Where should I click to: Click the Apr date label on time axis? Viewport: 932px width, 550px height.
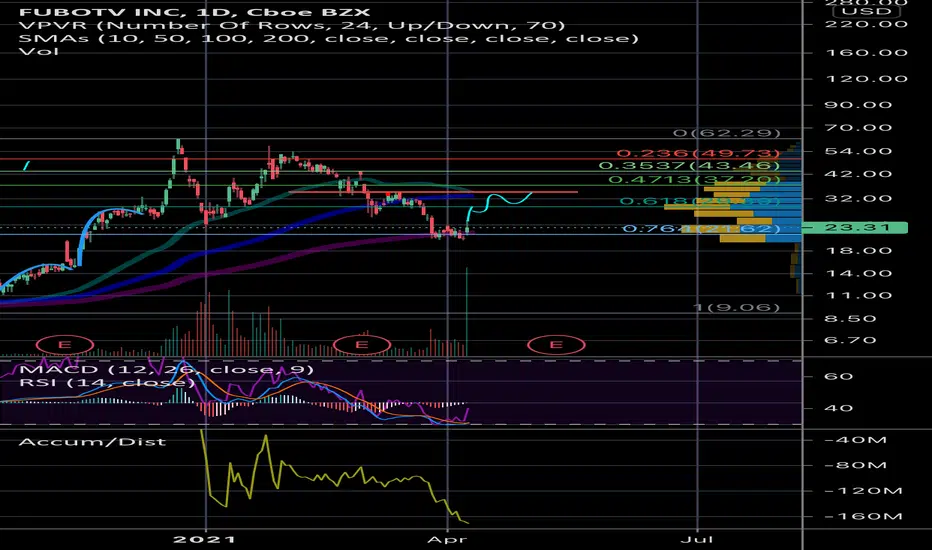[x=447, y=539]
